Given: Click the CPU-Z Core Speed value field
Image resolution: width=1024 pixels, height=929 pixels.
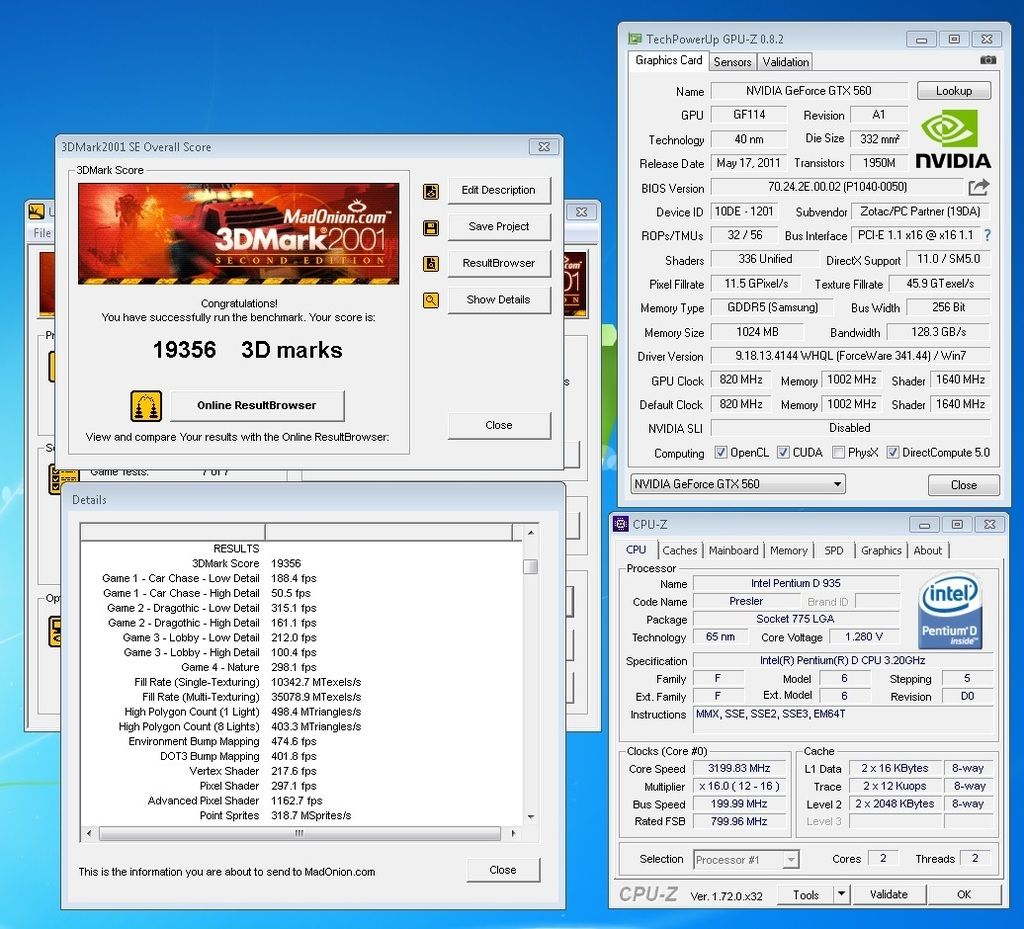Looking at the screenshot, I should [739, 768].
